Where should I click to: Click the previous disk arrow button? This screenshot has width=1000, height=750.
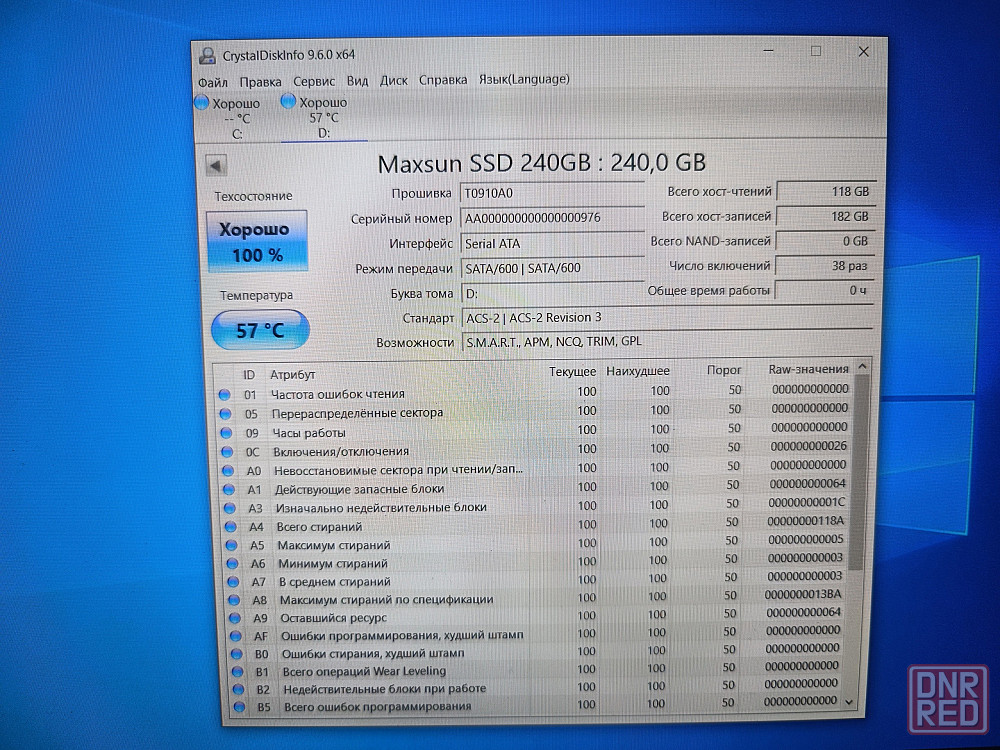tap(216, 166)
